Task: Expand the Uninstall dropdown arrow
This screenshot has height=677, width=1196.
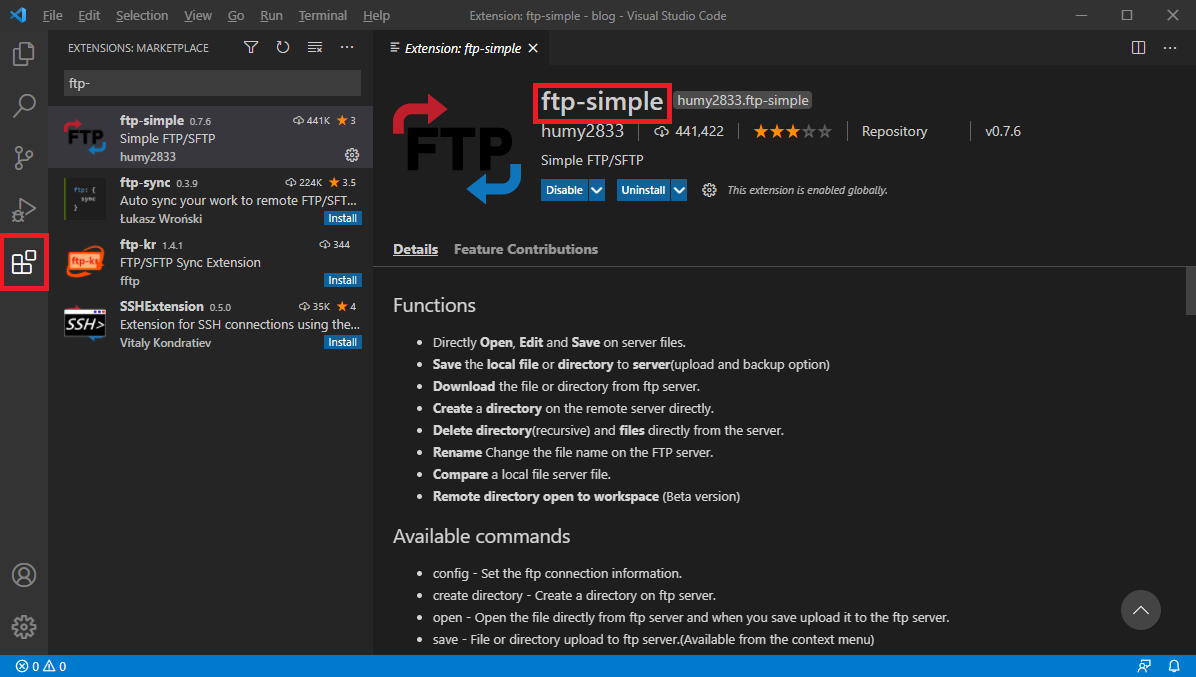Action: pyautogui.click(x=679, y=189)
